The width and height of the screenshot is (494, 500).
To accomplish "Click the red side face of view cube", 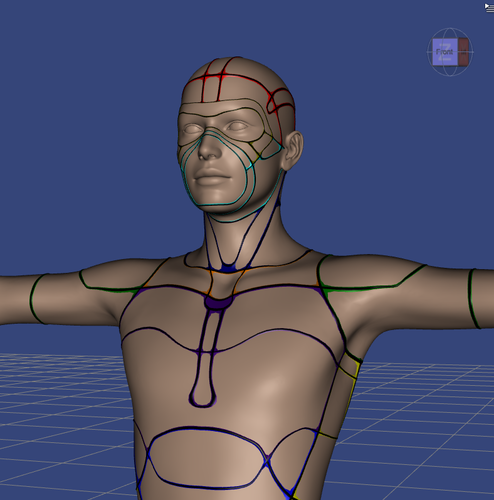I will coord(463,52).
